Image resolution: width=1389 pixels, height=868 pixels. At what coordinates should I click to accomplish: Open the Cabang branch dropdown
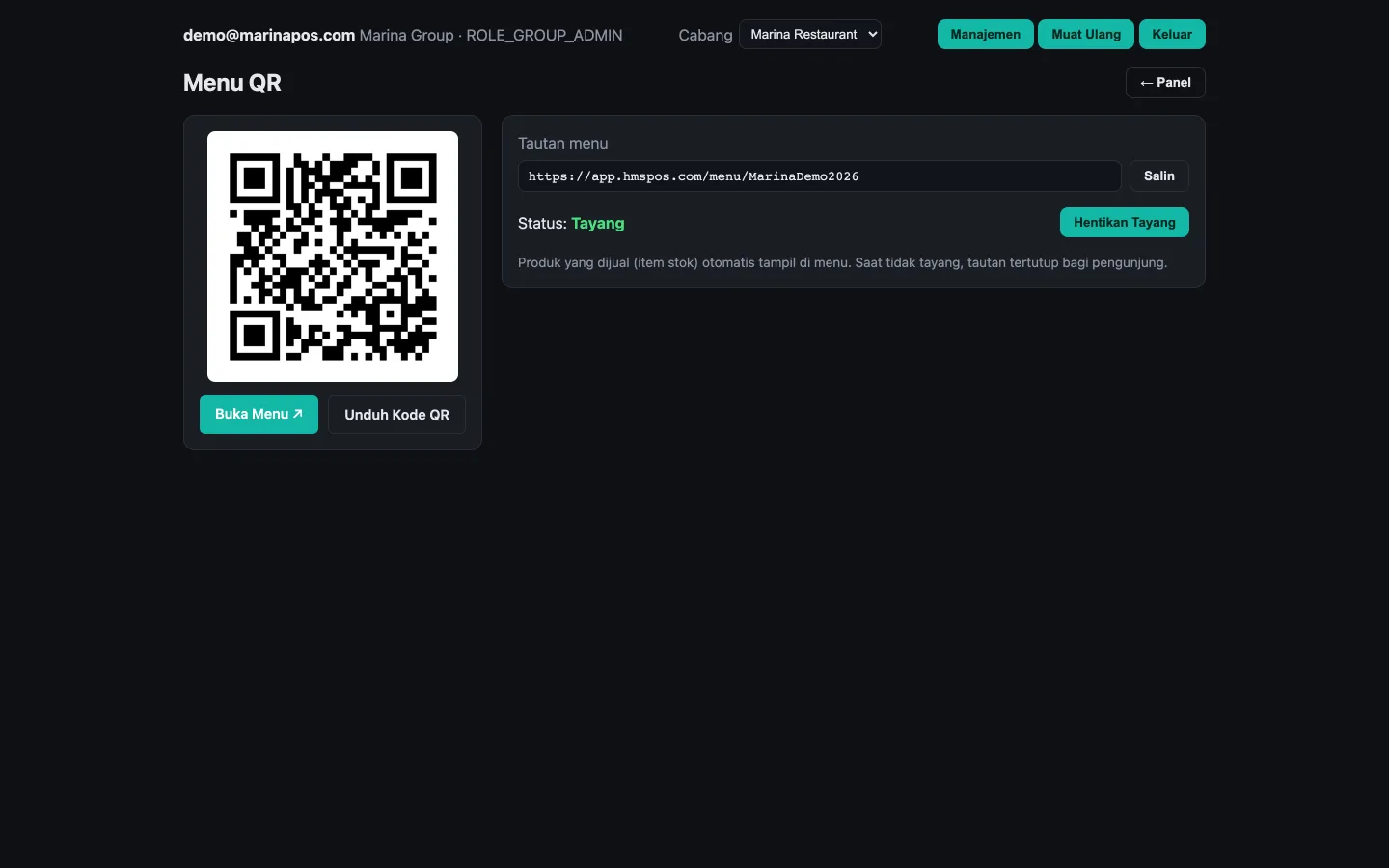[809, 35]
